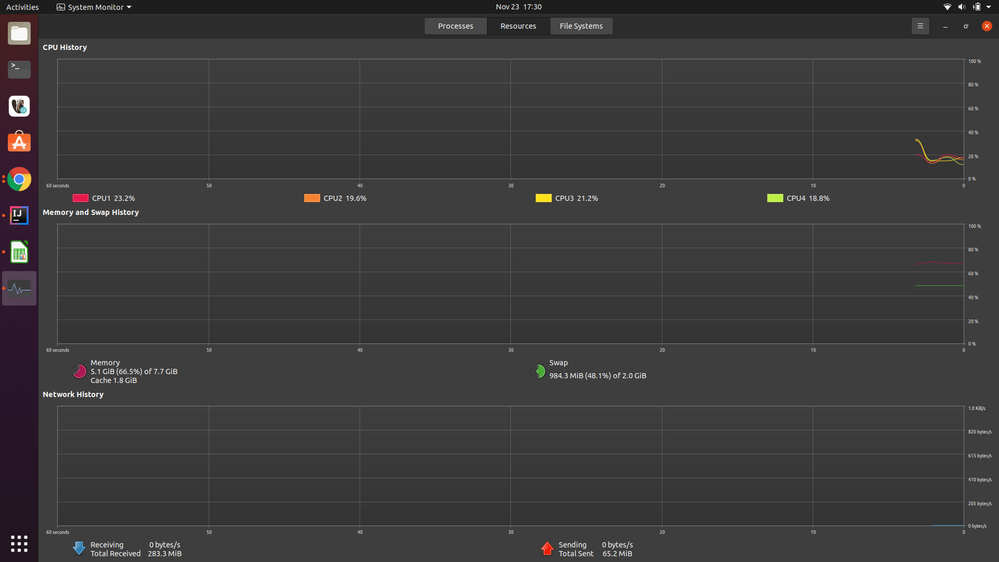Change the CPU1 red color swatch
The width and height of the screenshot is (999, 562).
(80, 198)
